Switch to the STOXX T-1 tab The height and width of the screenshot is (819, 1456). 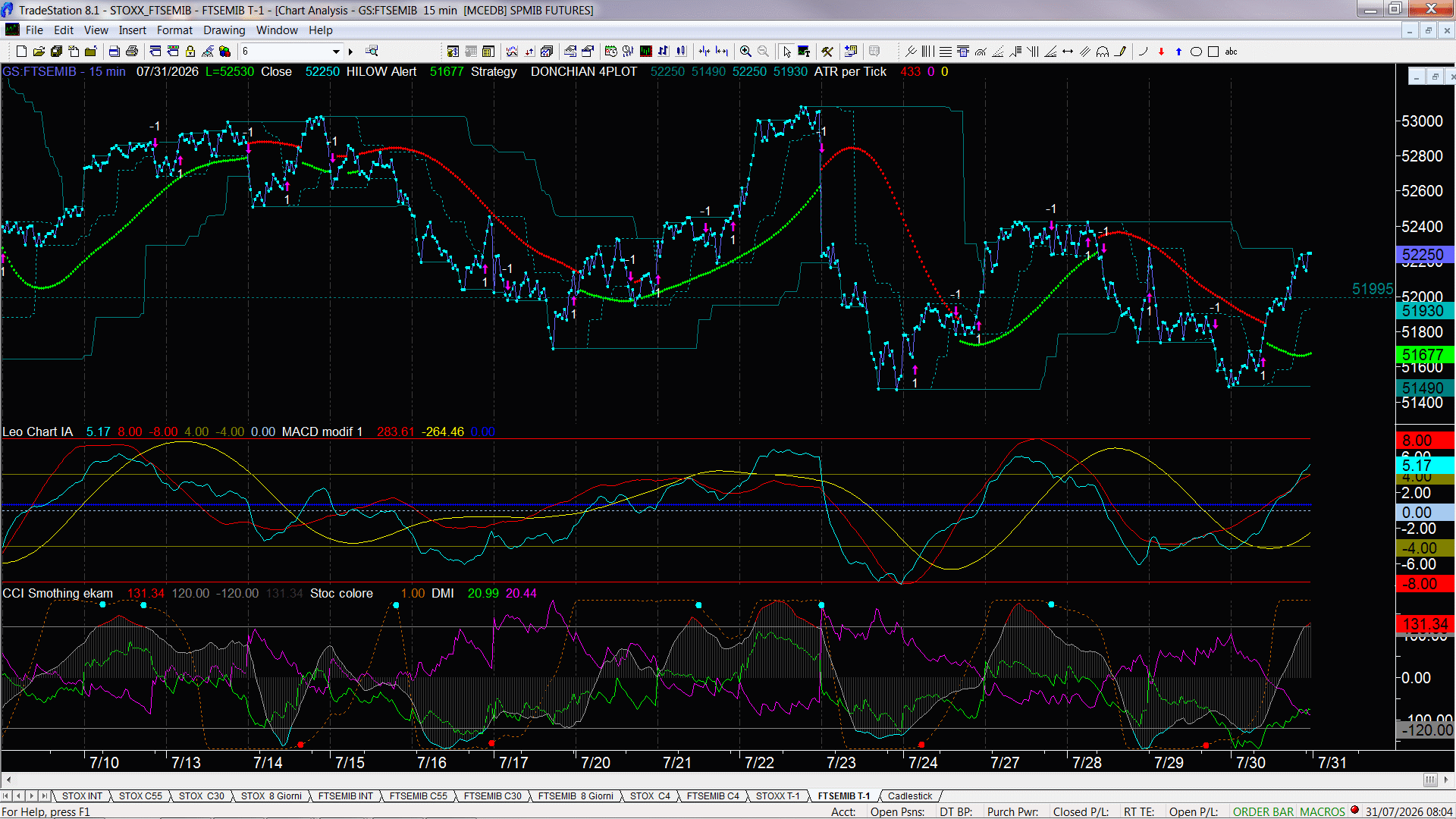click(x=777, y=796)
